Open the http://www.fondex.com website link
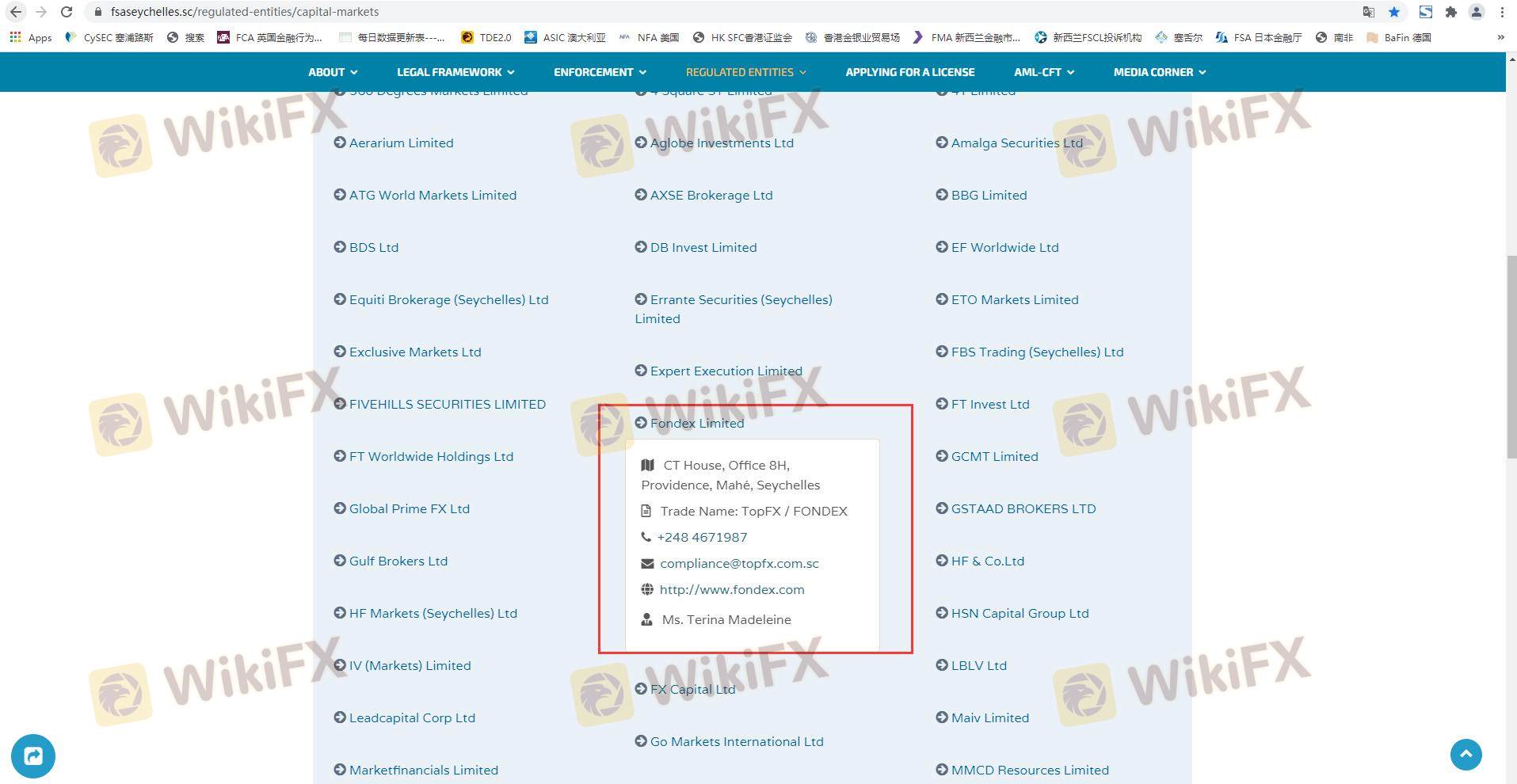This screenshot has width=1517, height=784. tap(731, 589)
